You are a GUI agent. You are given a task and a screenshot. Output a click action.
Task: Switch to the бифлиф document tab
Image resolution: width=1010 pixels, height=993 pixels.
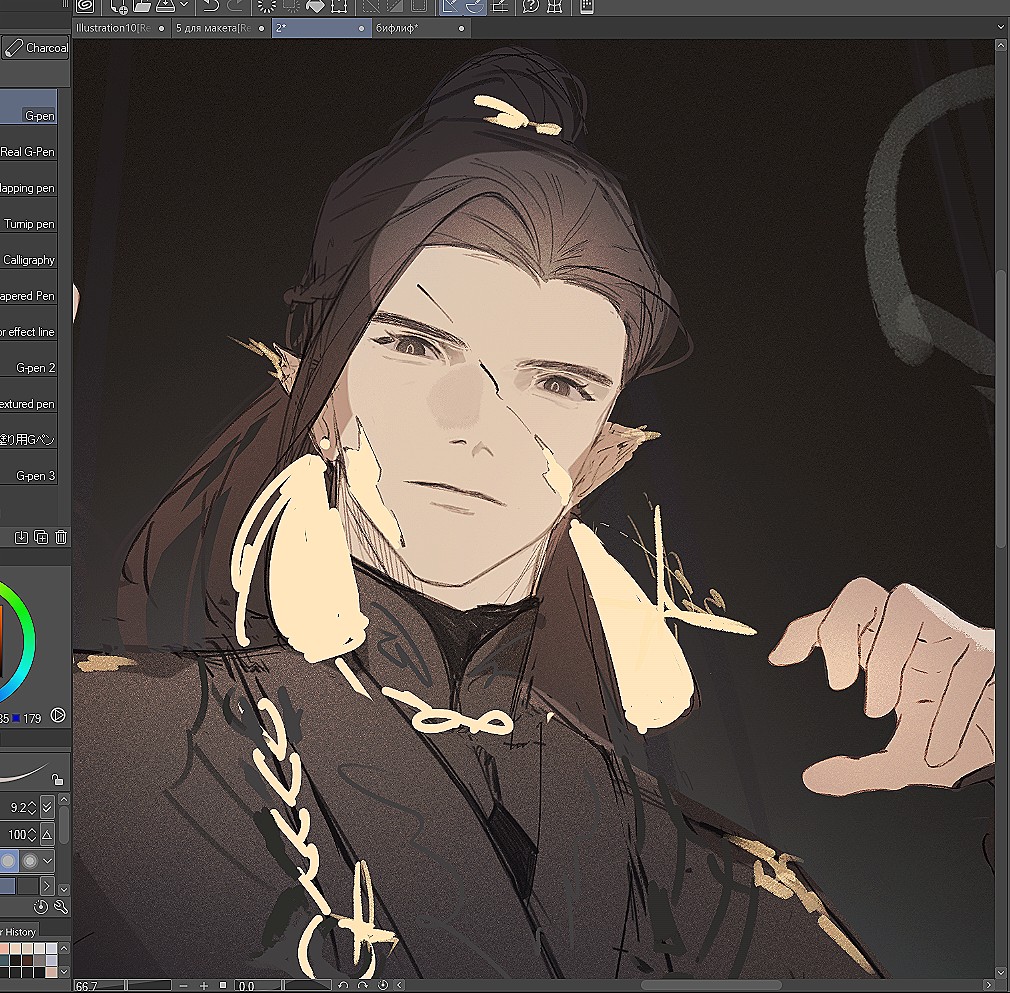pyautogui.click(x=398, y=28)
